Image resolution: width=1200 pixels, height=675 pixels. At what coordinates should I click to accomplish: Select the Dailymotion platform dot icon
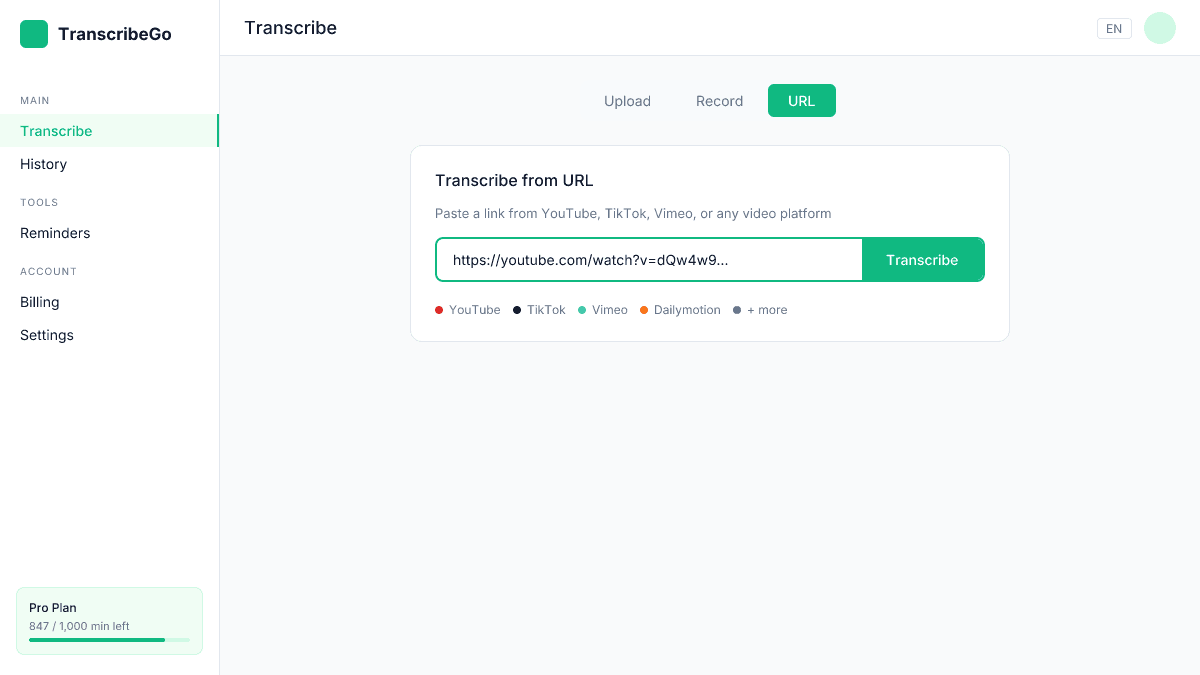coord(644,310)
